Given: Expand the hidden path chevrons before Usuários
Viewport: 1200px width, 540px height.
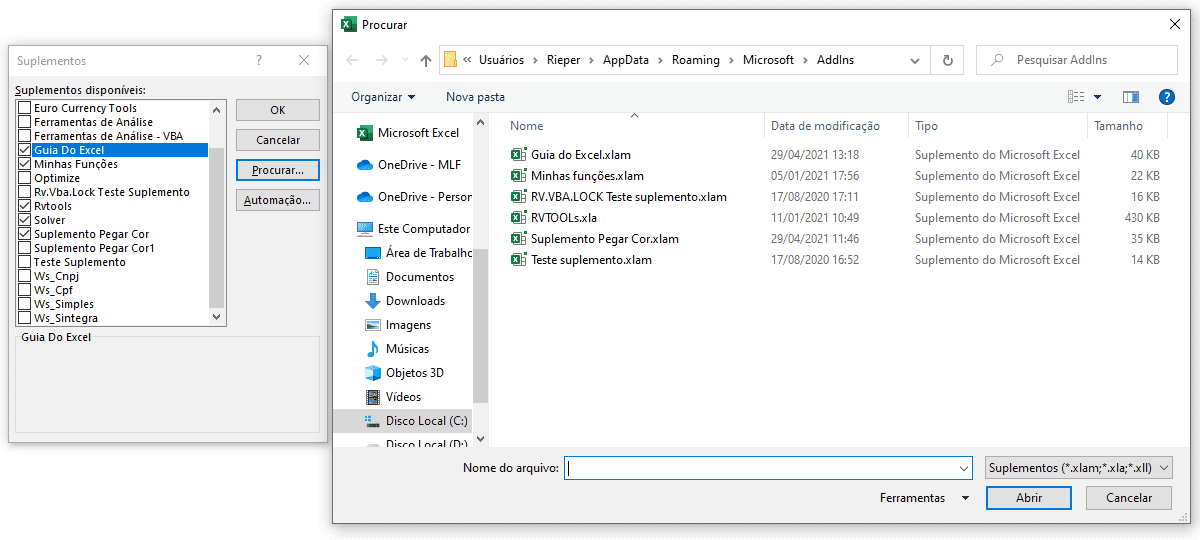Looking at the screenshot, I should 467,60.
